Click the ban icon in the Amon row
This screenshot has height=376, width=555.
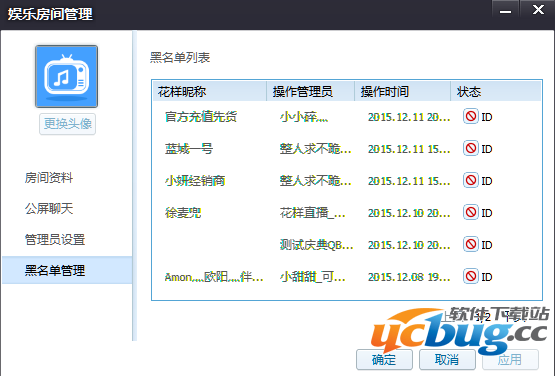point(471,276)
